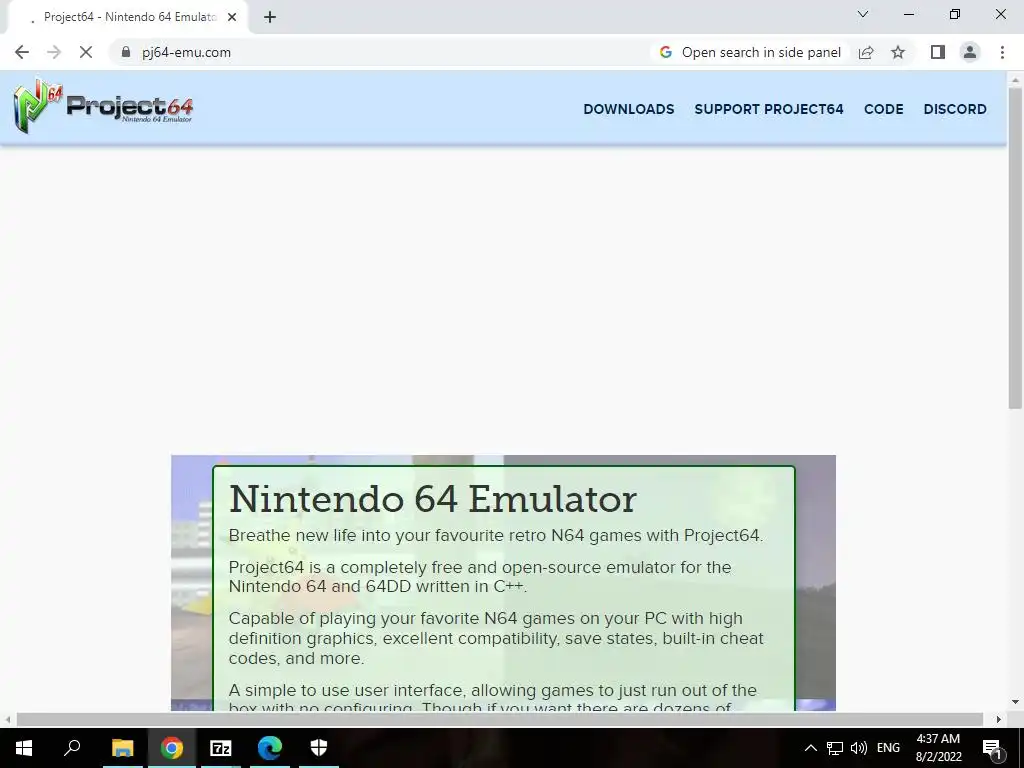Open 7-Zip from the taskbar
The image size is (1024, 768).
tap(221, 748)
